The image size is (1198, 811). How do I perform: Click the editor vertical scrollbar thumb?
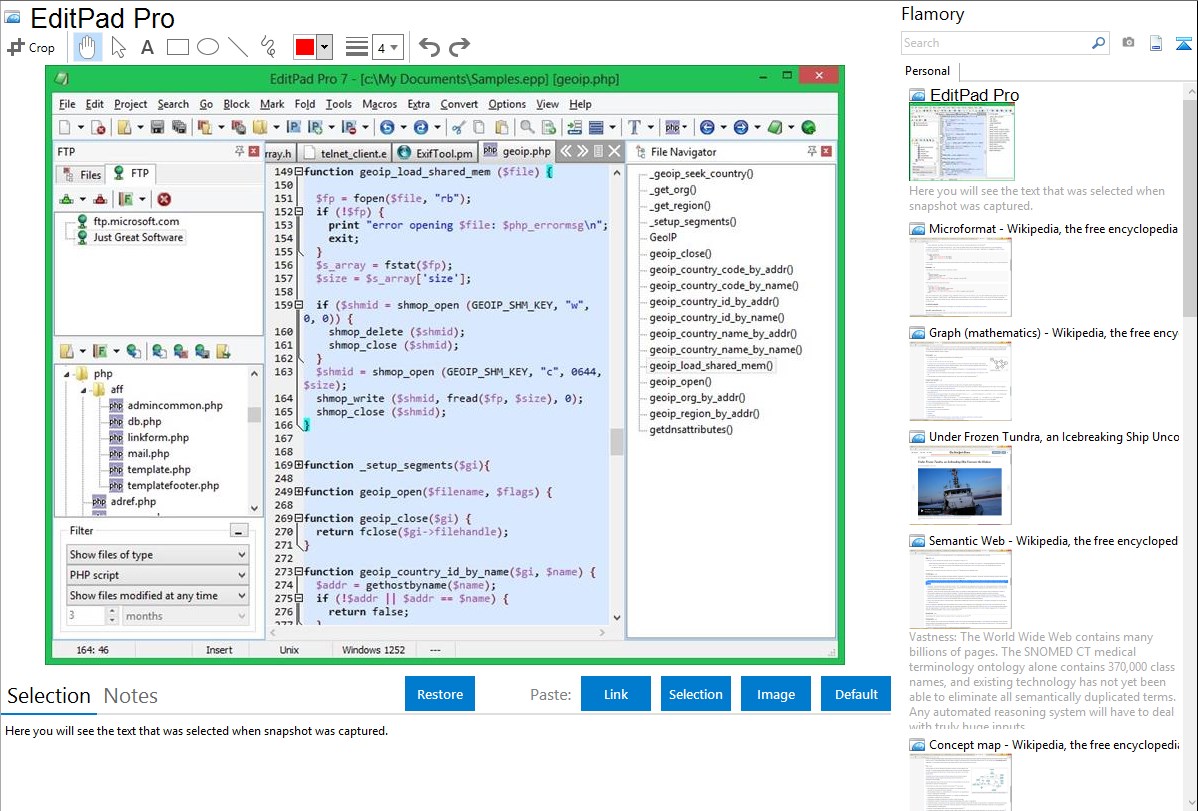tap(616, 442)
